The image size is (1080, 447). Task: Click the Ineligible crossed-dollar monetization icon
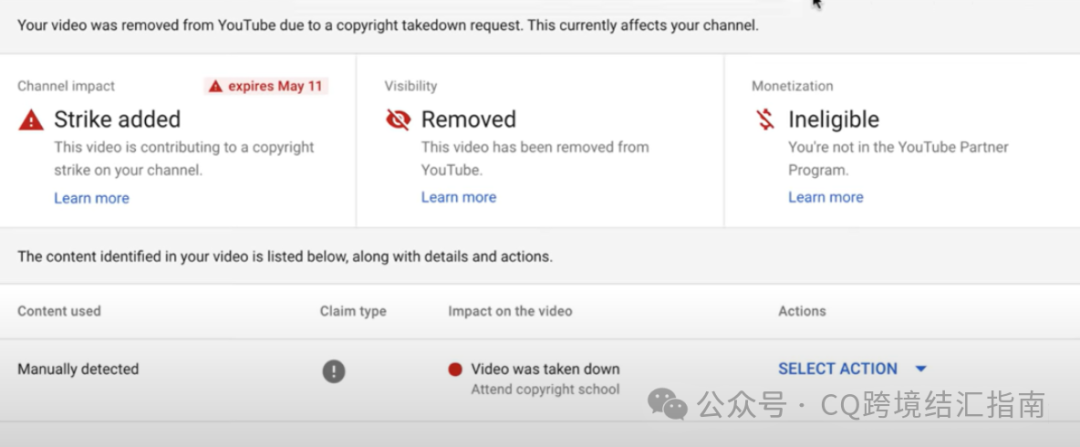point(765,120)
